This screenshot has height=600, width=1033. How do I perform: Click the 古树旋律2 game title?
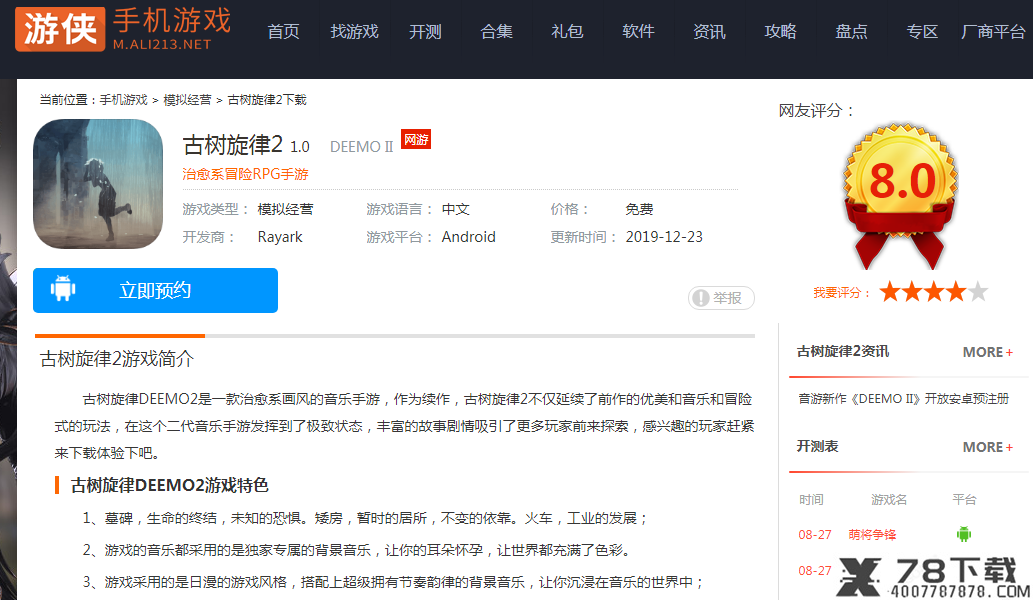233,145
